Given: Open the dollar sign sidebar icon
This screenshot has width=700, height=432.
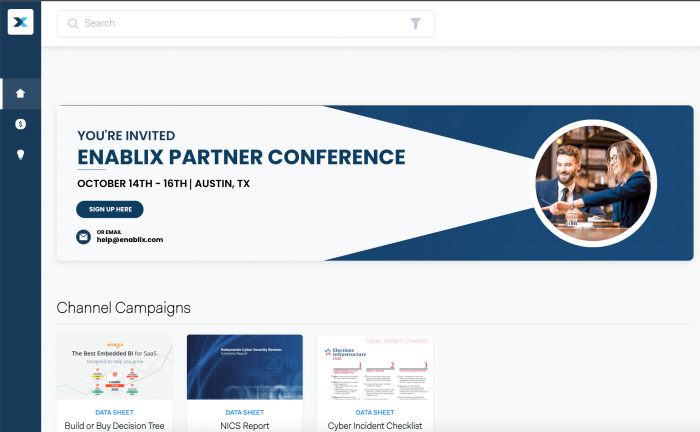Looking at the screenshot, I should 21,124.
